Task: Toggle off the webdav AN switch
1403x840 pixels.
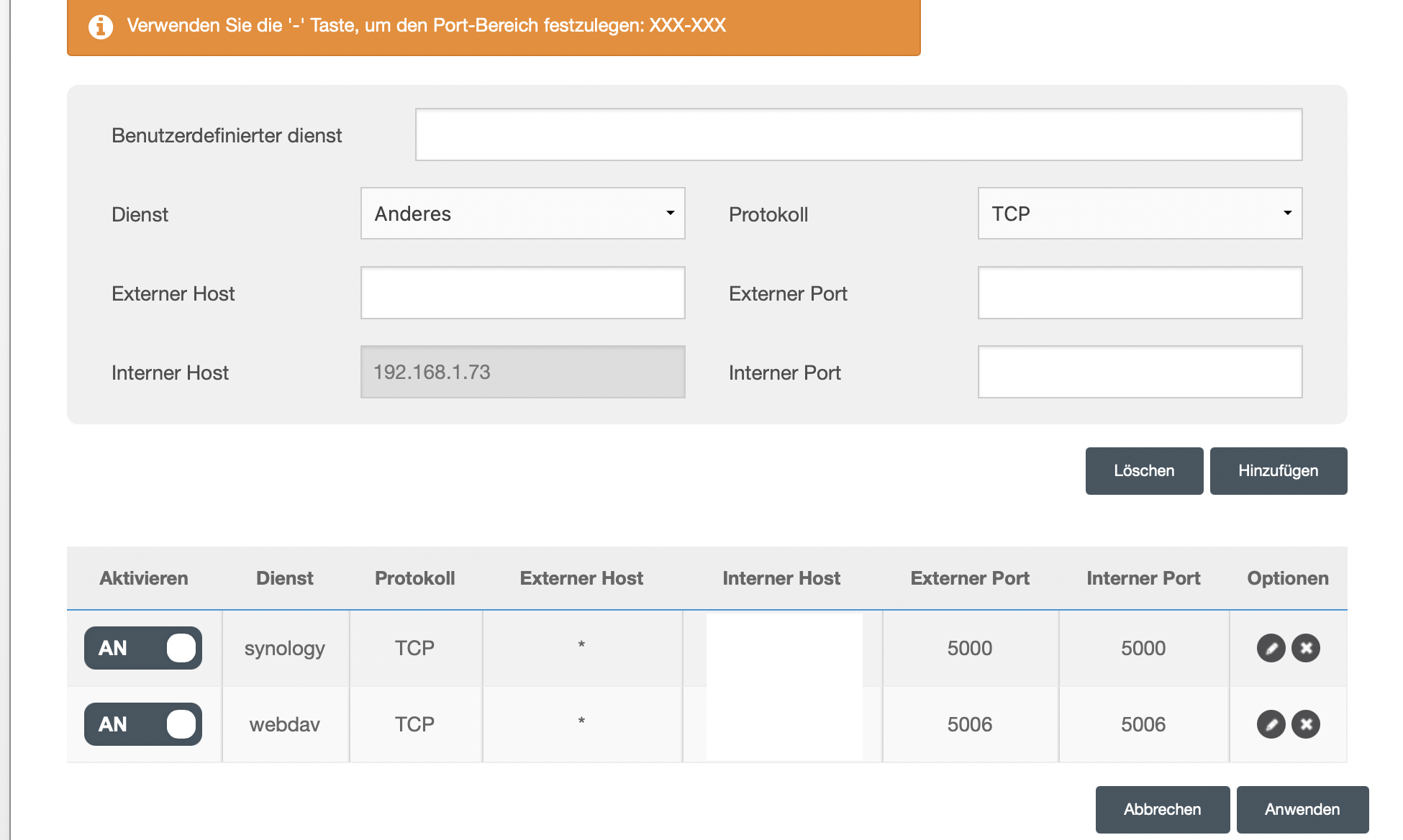Action: click(x=143, y=724)
